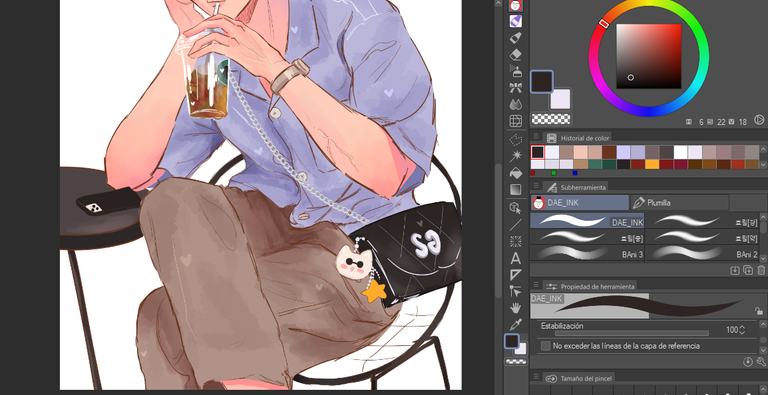Select the Text tool
This screenshot has width=768, height=395.
pyautogui.click(x=515, y=258)
